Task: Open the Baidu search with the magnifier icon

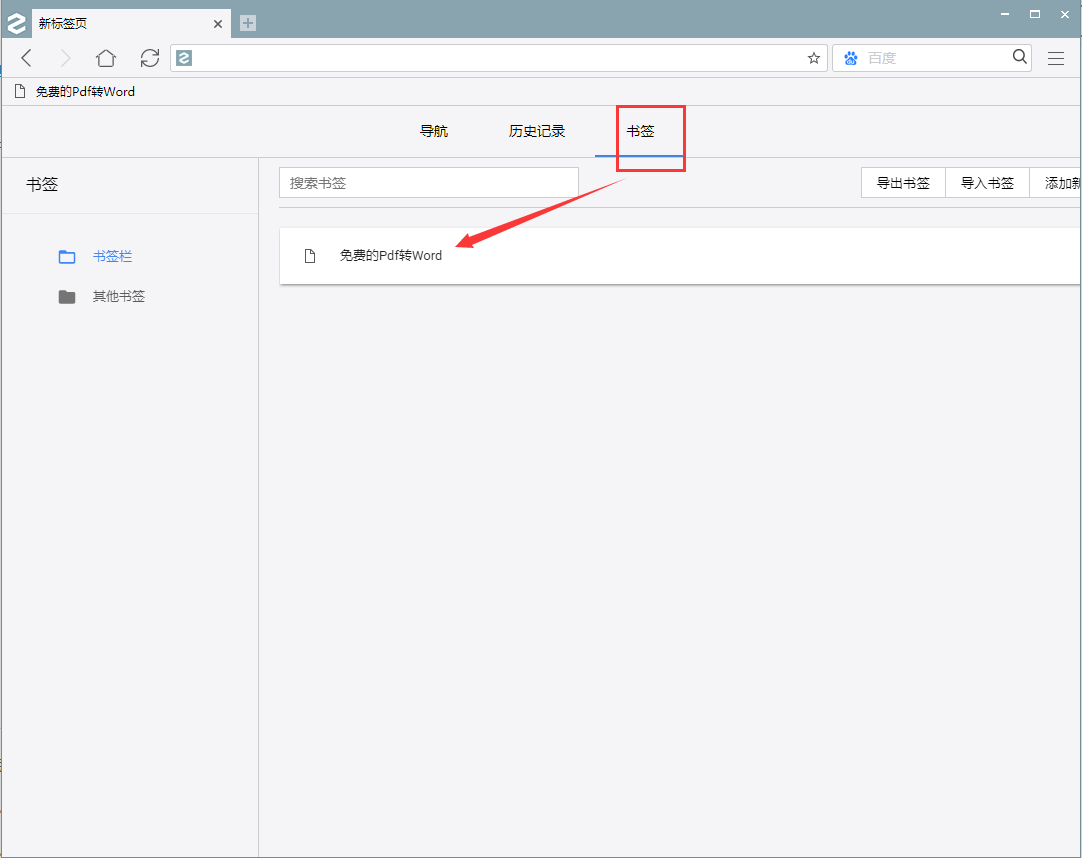Action: click(x=1018, y=57)
